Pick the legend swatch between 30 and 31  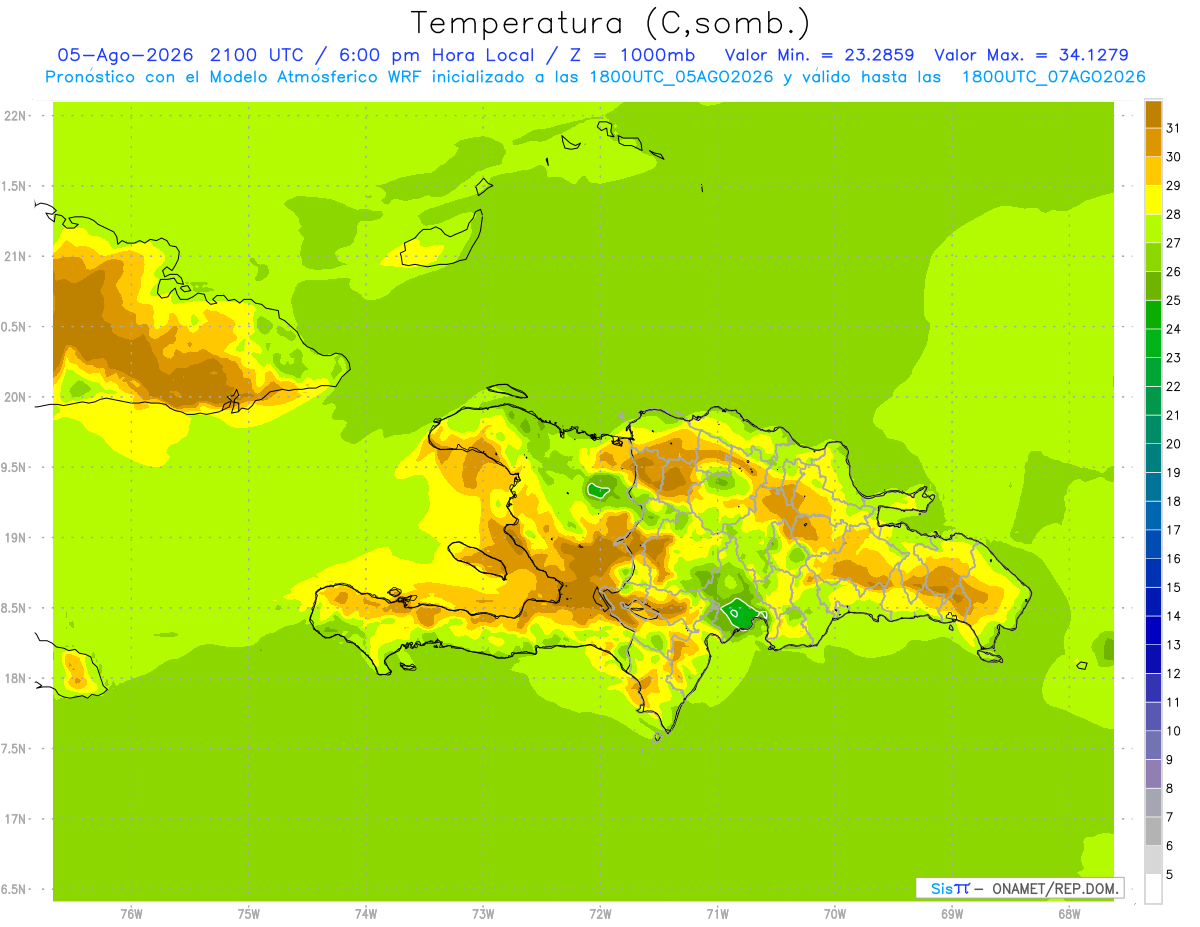click(1153, 142)
